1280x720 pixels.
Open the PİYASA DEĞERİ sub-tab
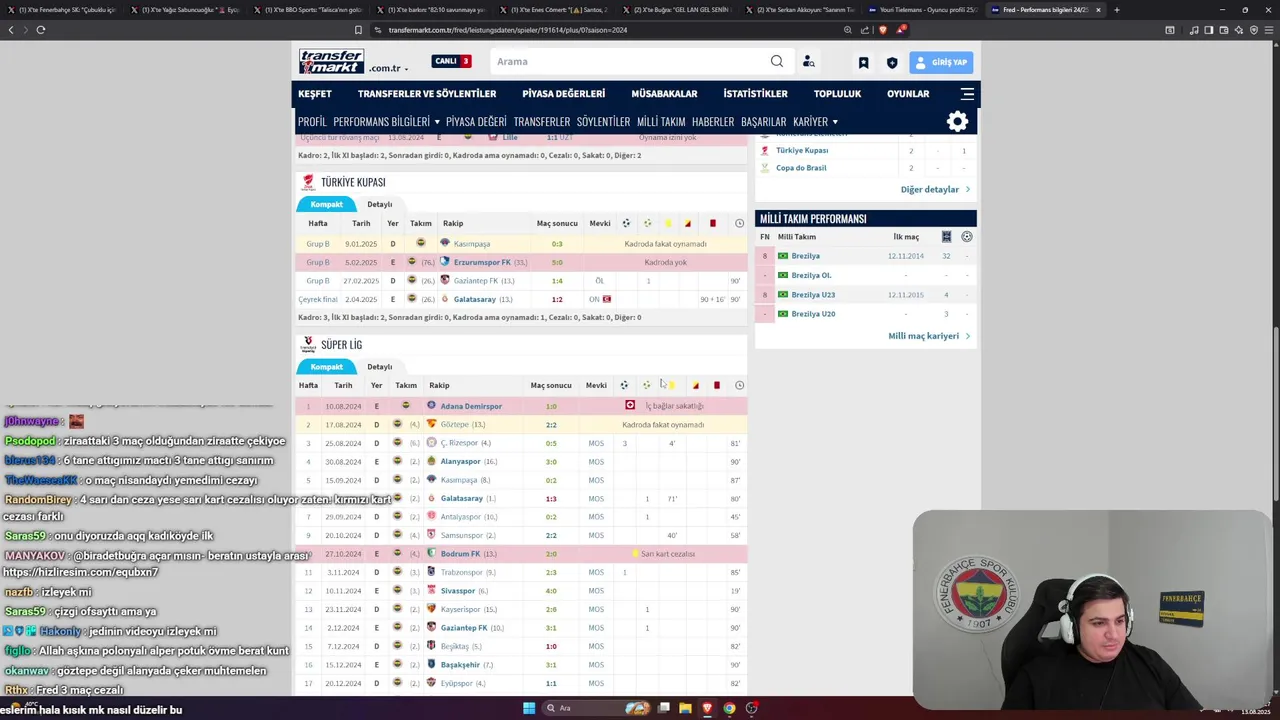tap(476, 122)
